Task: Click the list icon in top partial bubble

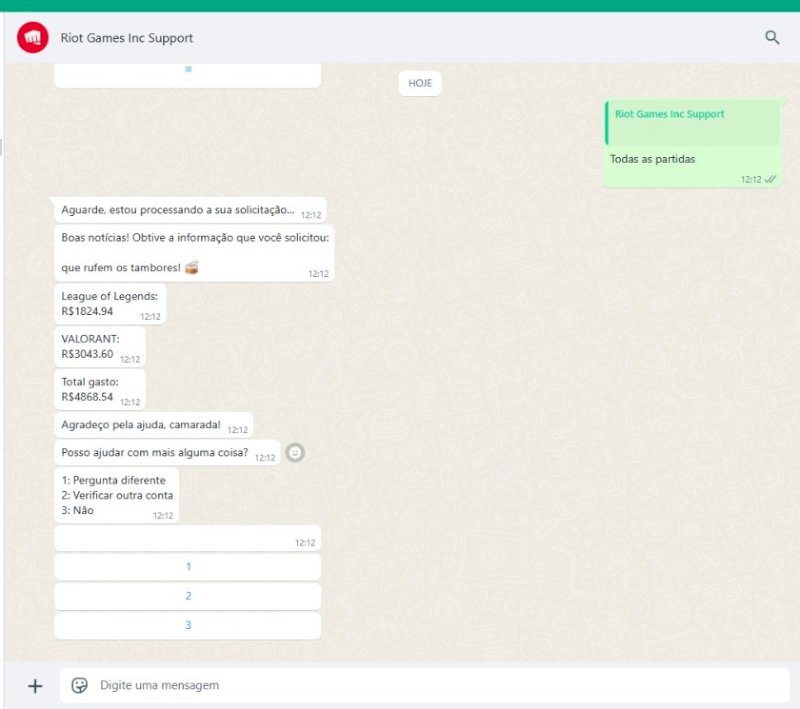Action: (188, 69)
